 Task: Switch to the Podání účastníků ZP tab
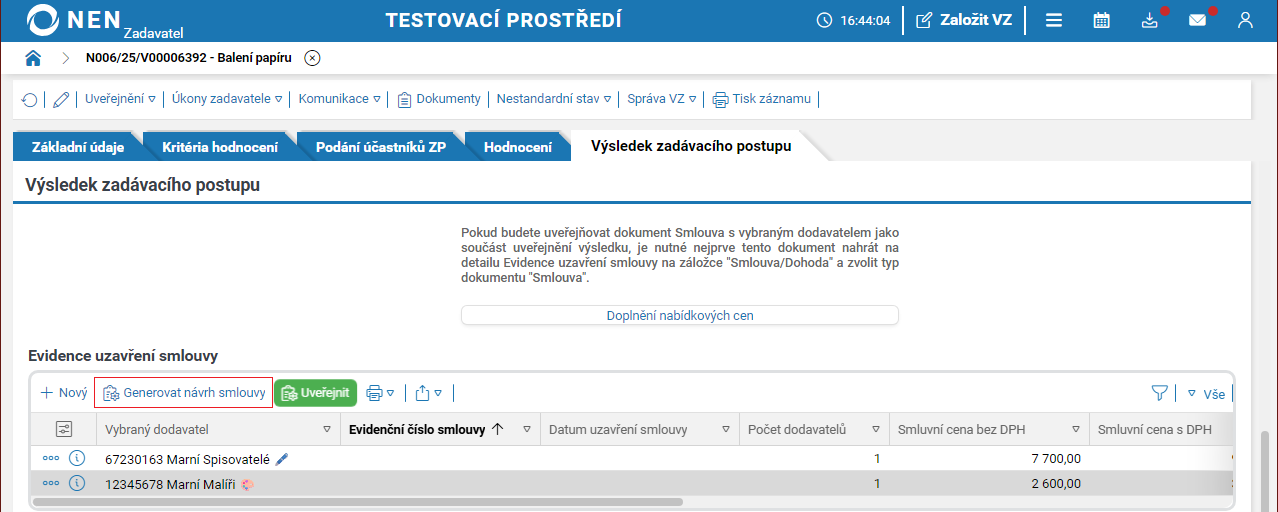[381, 147]
